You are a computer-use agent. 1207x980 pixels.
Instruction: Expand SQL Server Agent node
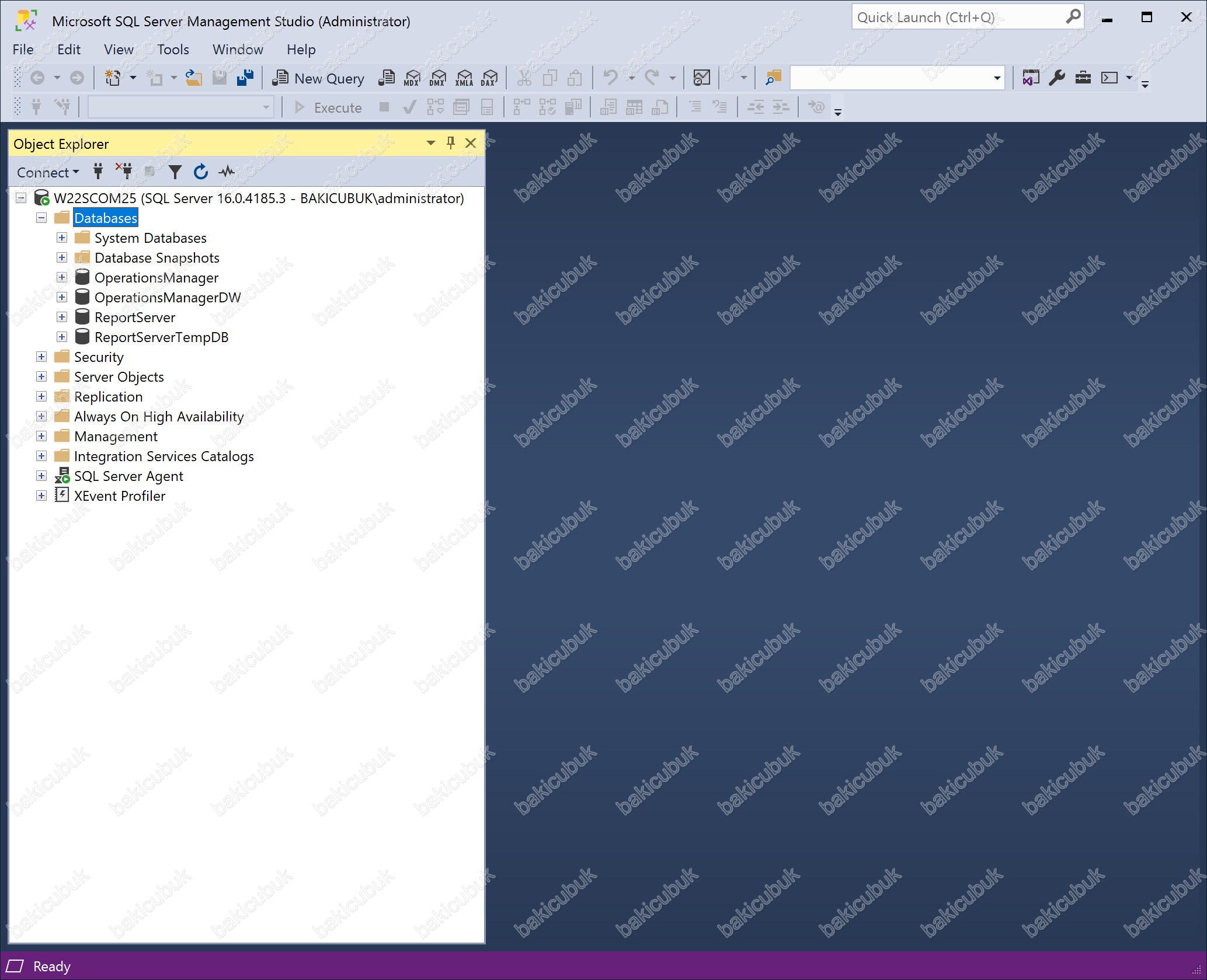click(x=41, y=476)
